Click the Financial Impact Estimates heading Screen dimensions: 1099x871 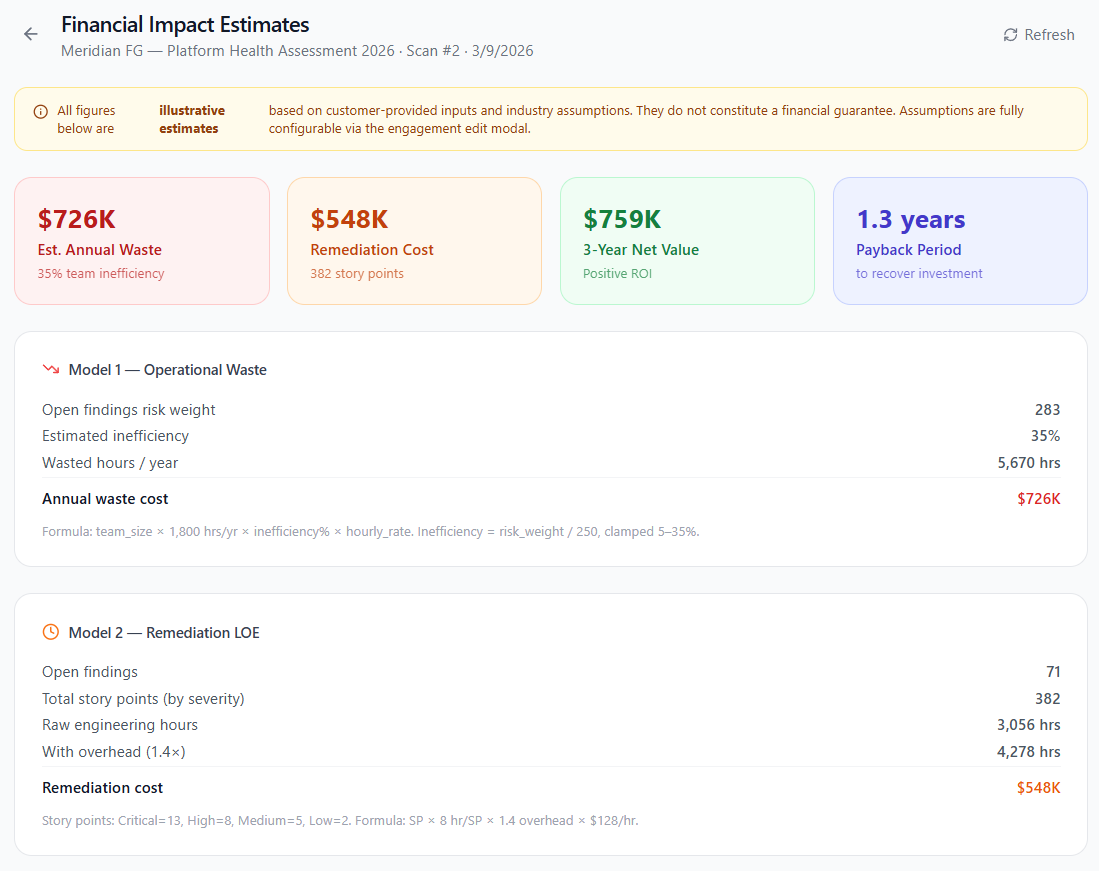point(185,25)
